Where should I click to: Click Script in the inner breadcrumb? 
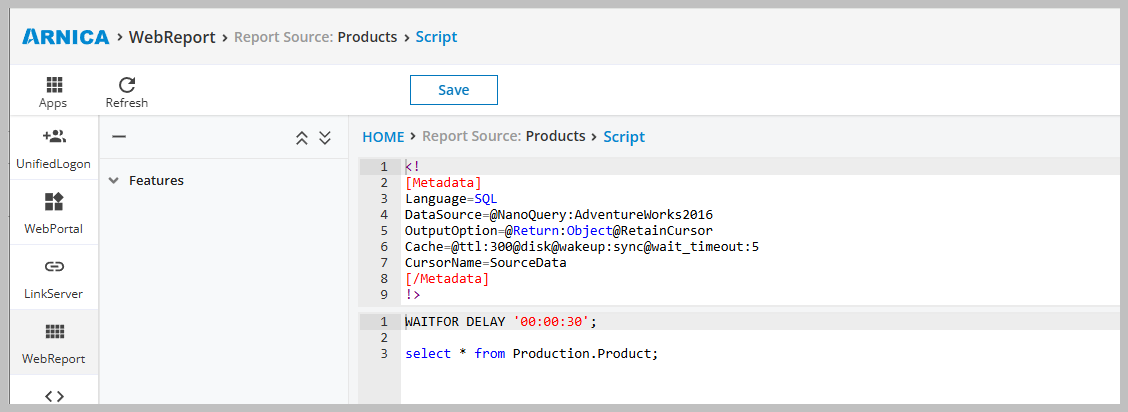624,137
